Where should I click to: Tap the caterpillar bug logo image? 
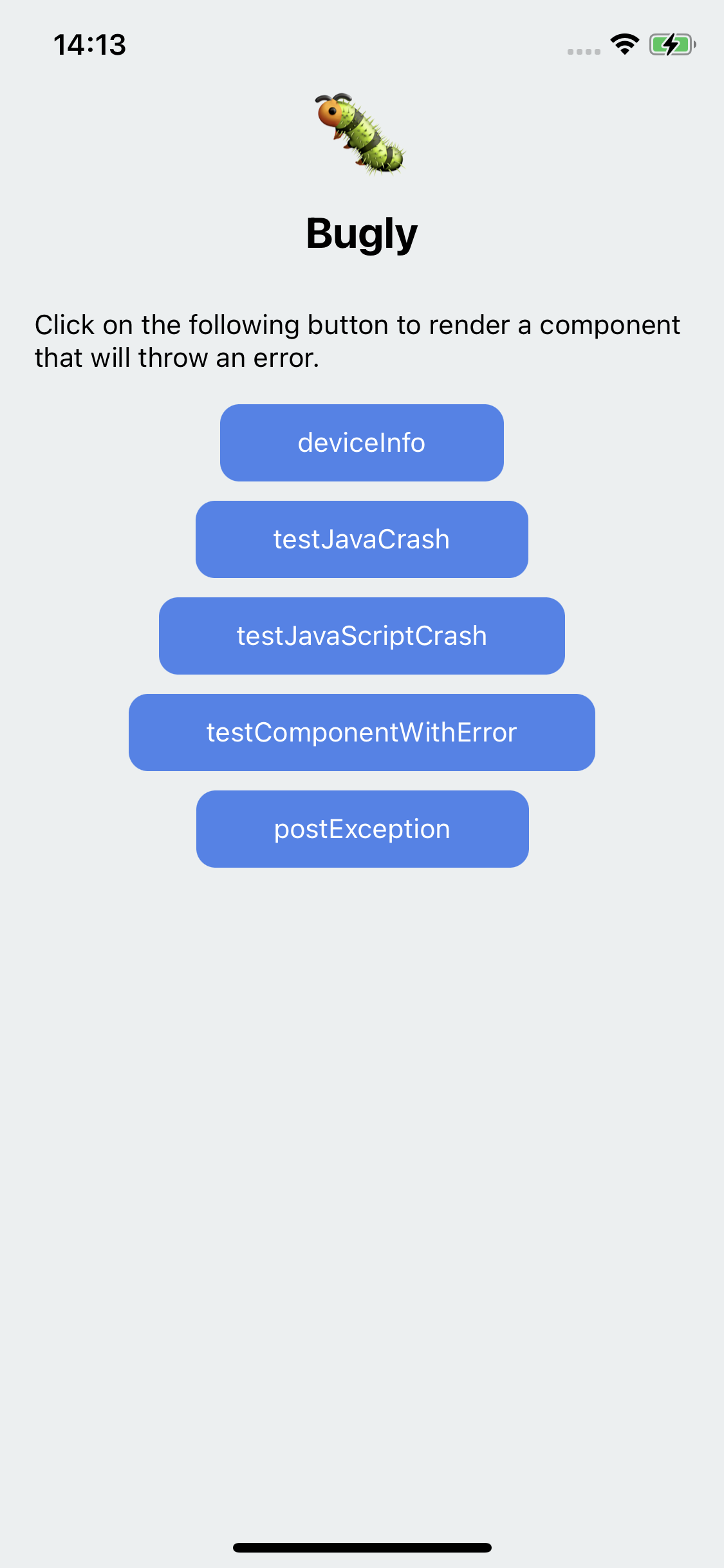[361, 134]
